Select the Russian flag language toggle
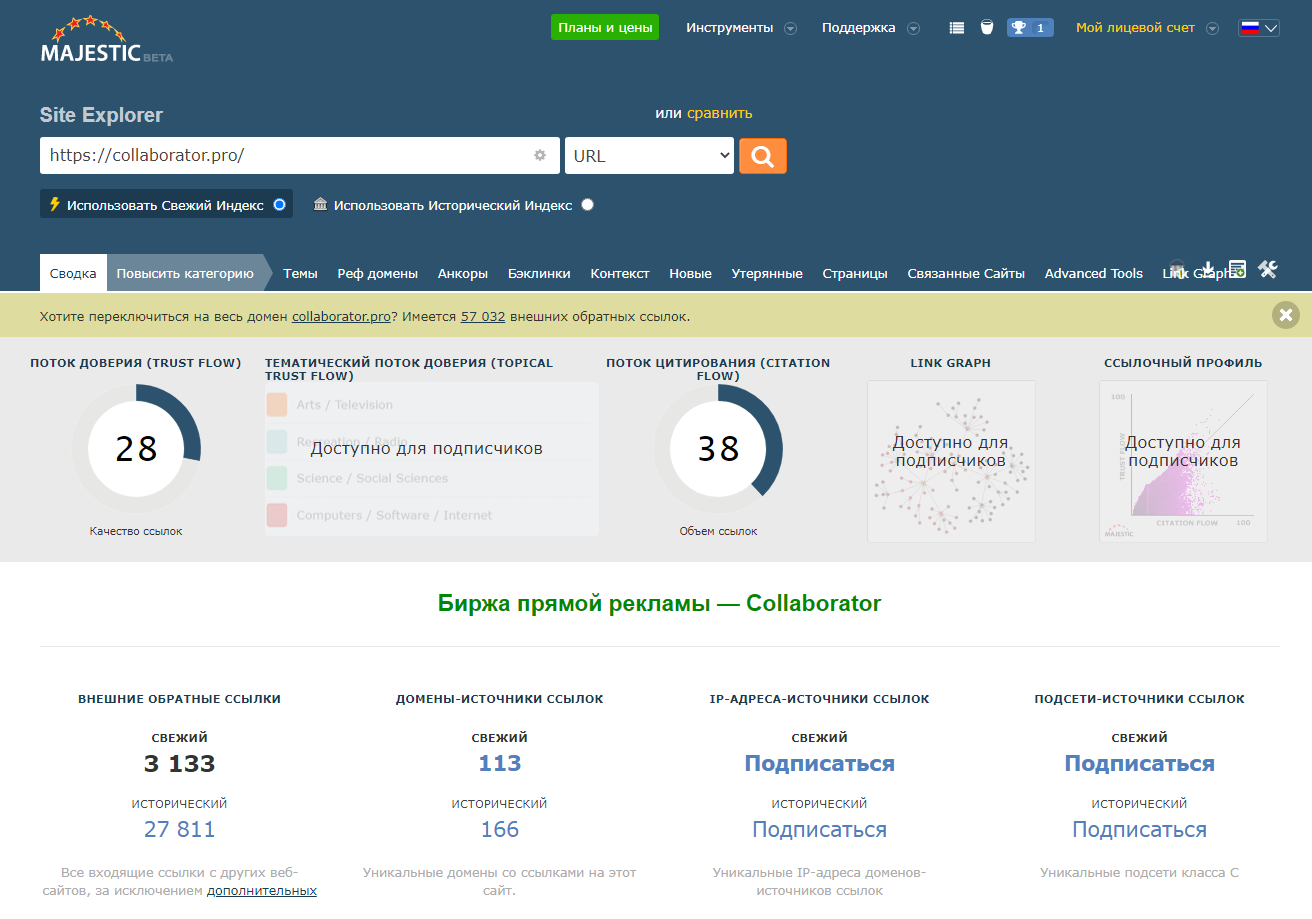The image size is (1312, 919). (1258, 27)
